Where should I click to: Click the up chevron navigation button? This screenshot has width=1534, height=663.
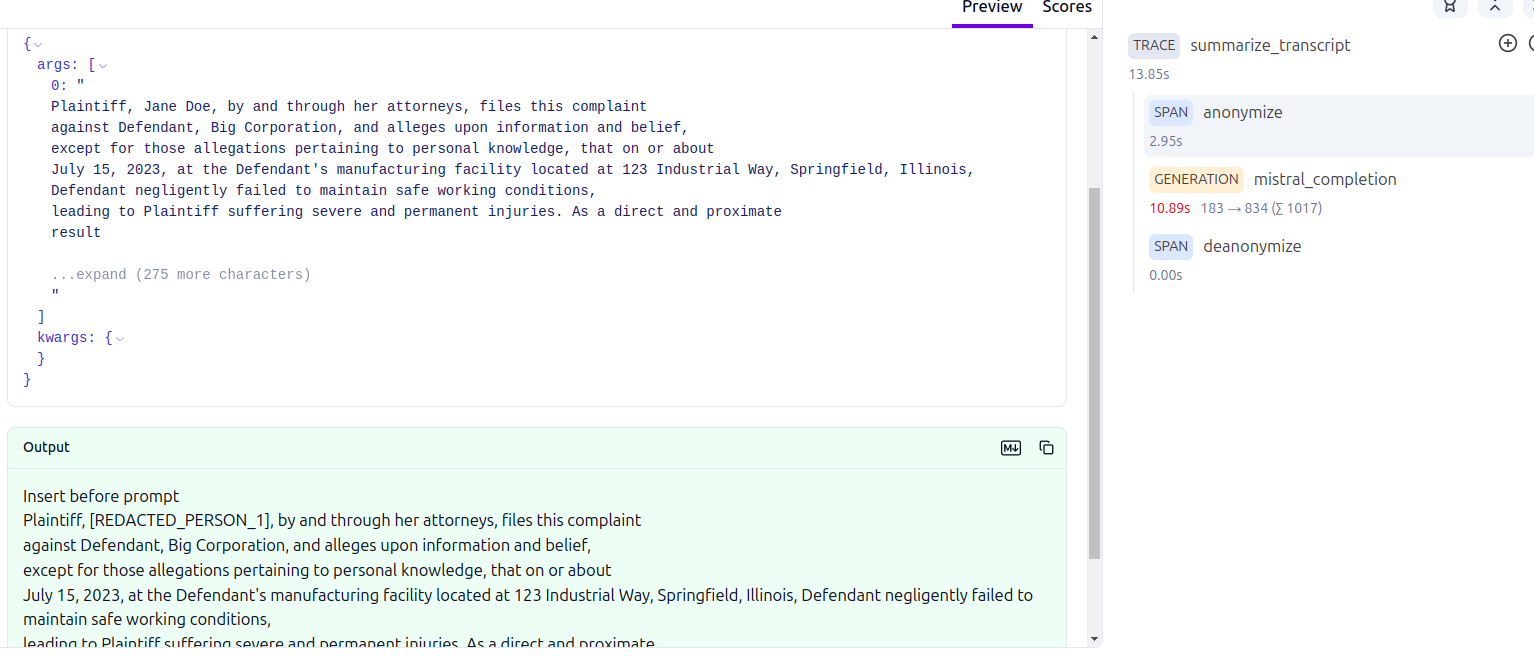pos(1495,7)
